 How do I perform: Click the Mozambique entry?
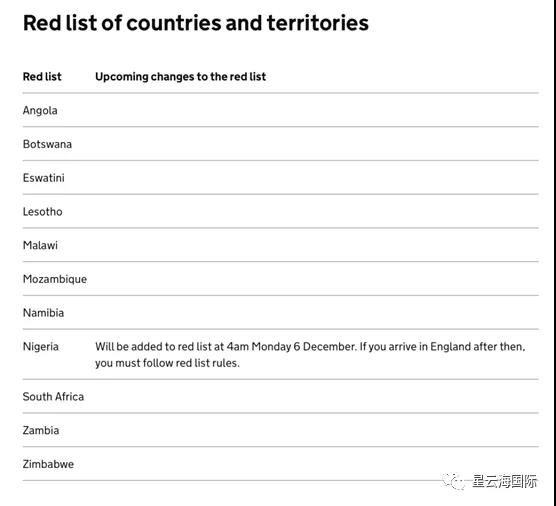55,279
